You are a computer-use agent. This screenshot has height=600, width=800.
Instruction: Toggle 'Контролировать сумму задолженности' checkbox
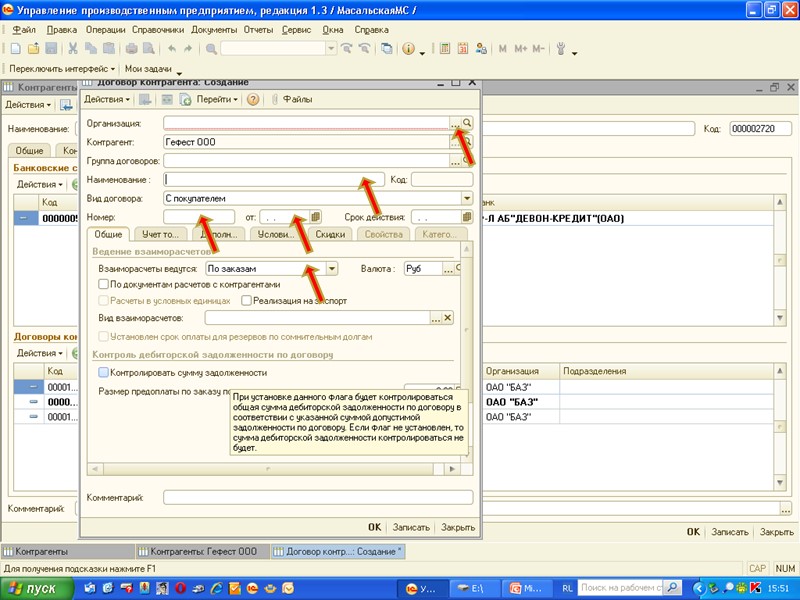coord(103,372)
